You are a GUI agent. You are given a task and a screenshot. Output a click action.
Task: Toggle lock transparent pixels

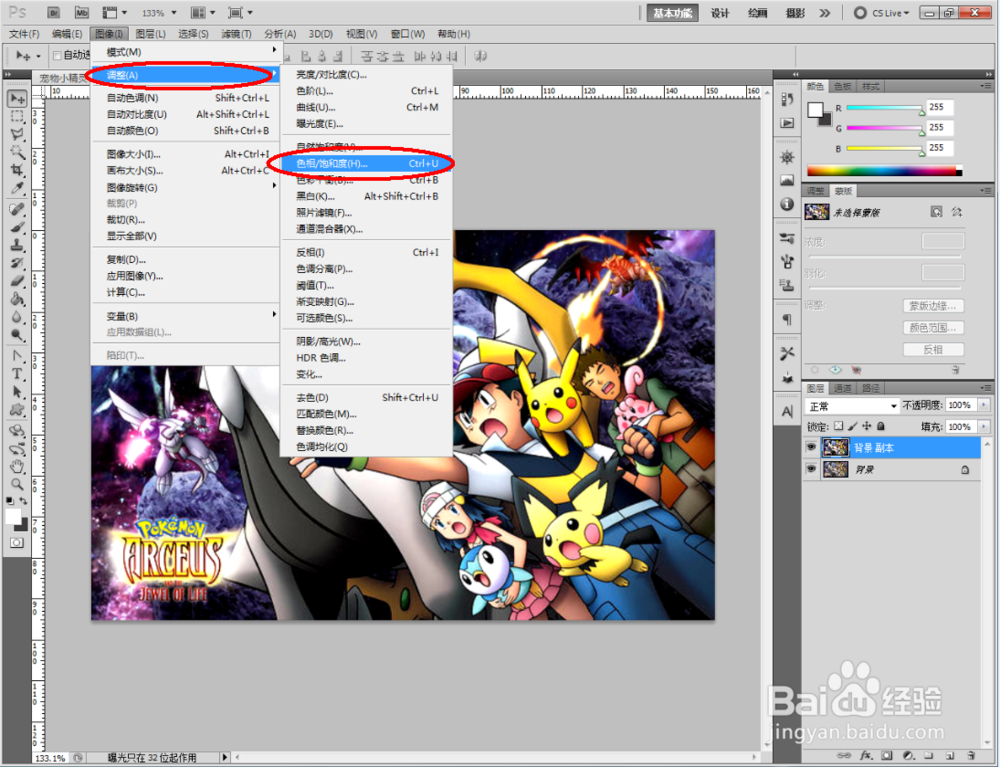pos(838,426)
